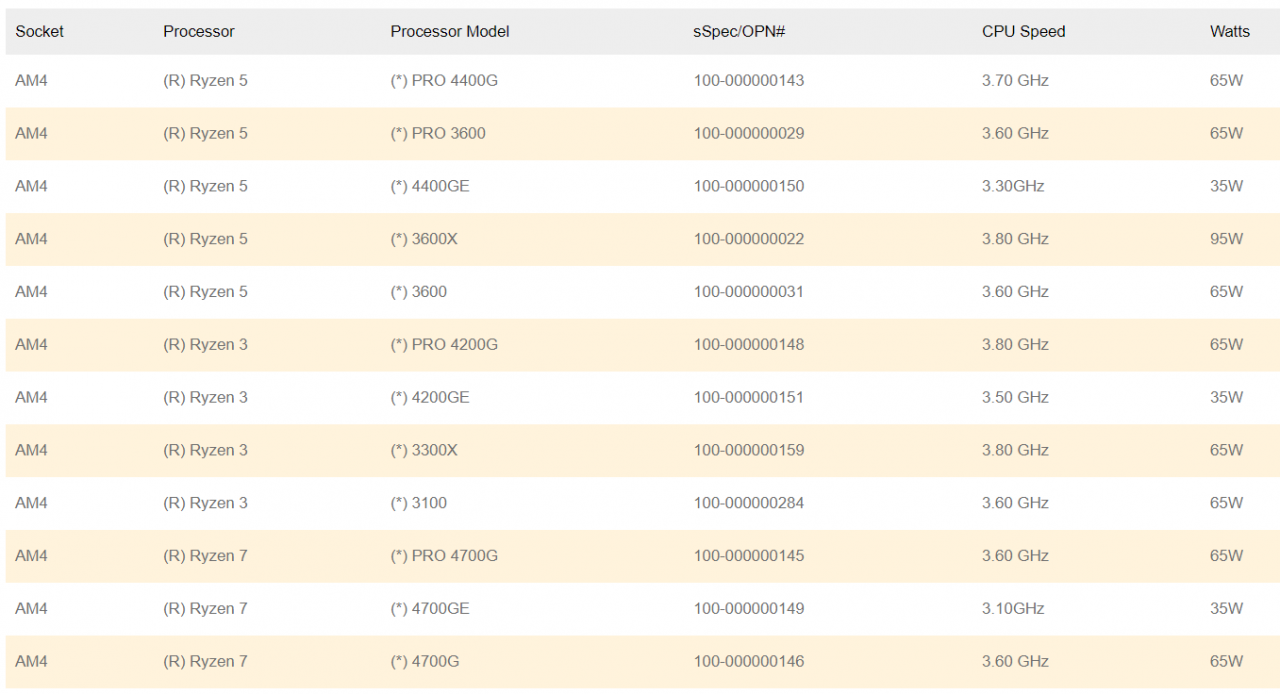
Task: Select the (*) 4400GE model cell
Action: pos(430,187)
